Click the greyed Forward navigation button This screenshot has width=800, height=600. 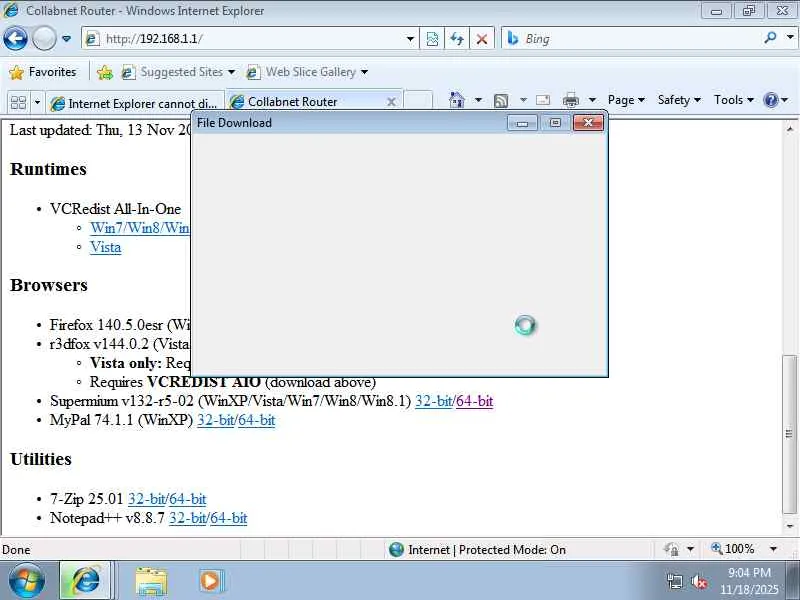click(x=44, y=39)
